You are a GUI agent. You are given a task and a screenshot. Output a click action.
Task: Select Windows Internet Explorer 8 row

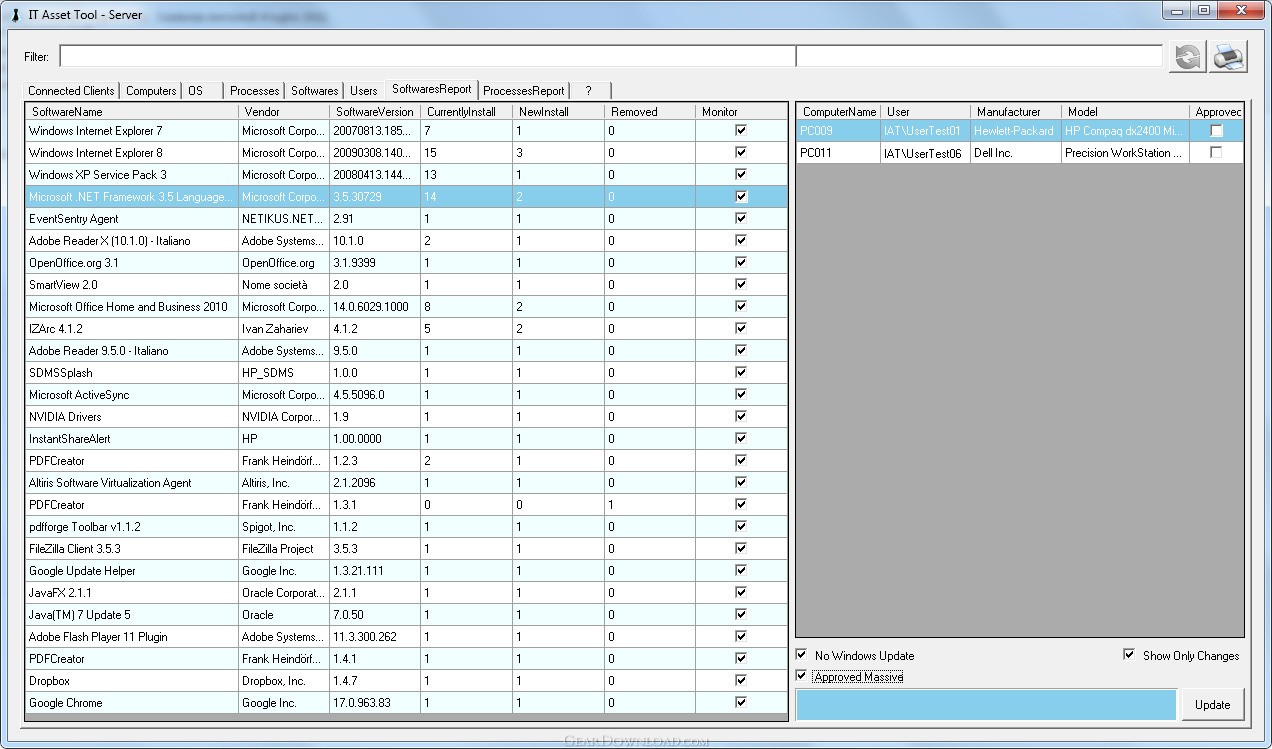tap(406, 153)
